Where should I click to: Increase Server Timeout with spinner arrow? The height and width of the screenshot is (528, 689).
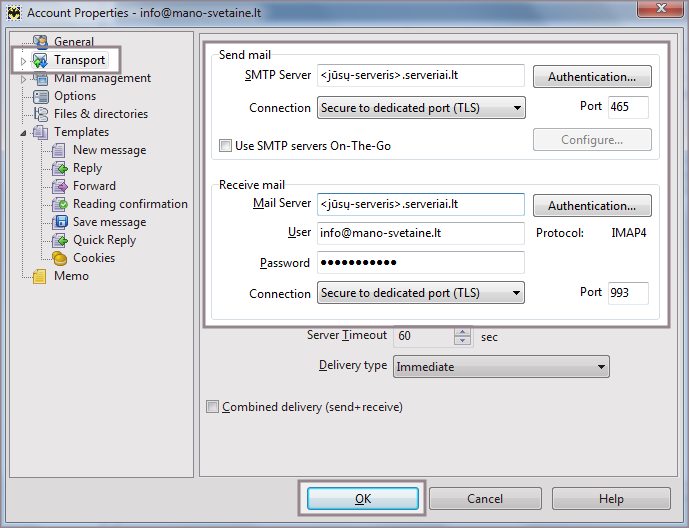coord(462,332)
